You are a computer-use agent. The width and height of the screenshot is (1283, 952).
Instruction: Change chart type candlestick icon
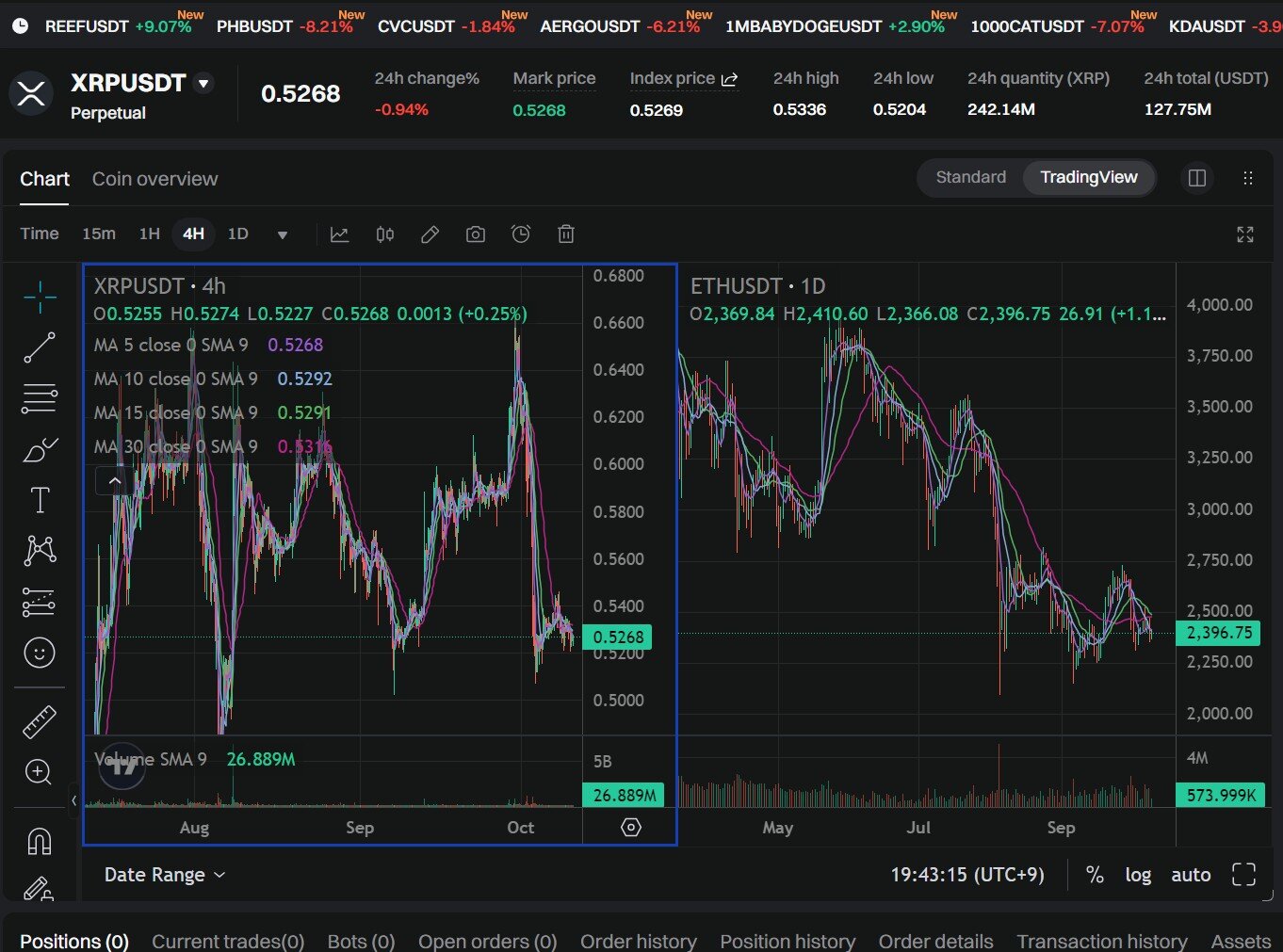(385, 234)
